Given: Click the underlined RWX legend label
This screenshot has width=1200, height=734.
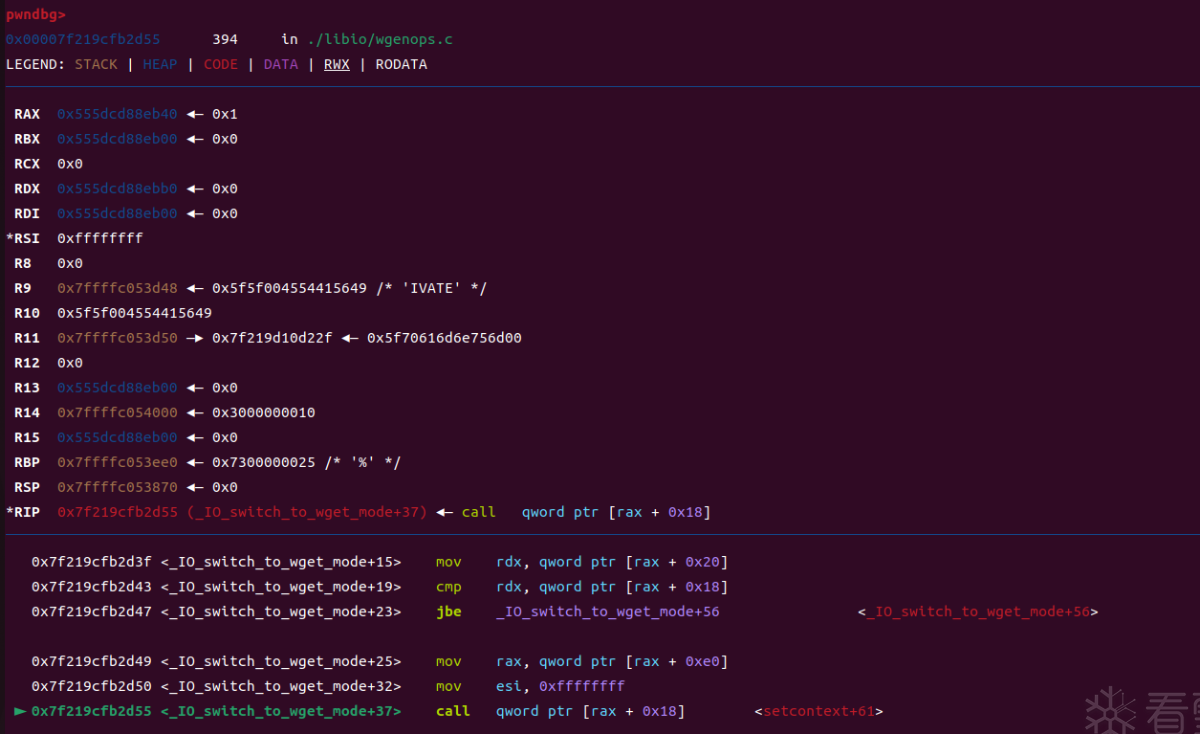Looking at the screenshot, I should [337, 64].
